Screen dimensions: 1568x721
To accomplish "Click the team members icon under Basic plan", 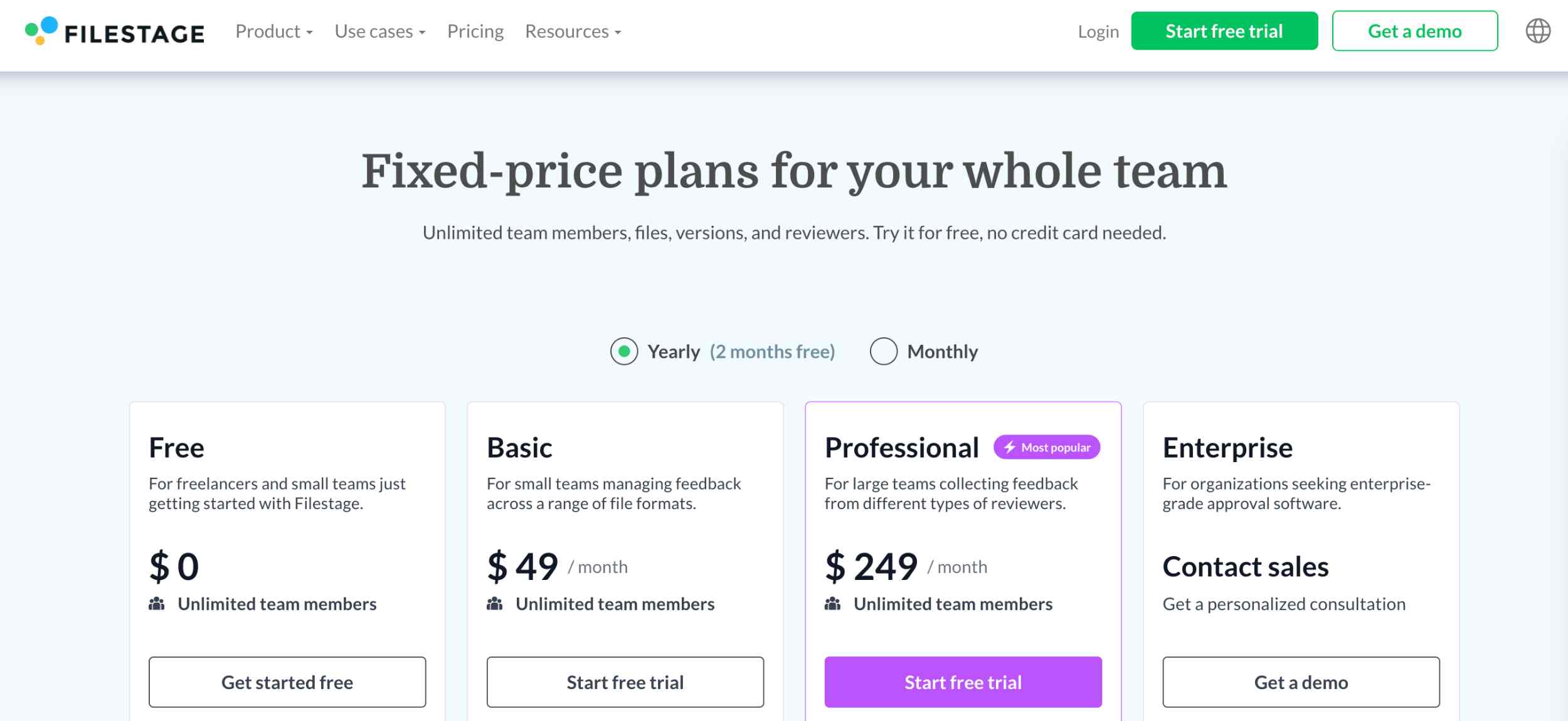I will coord(495,604).
